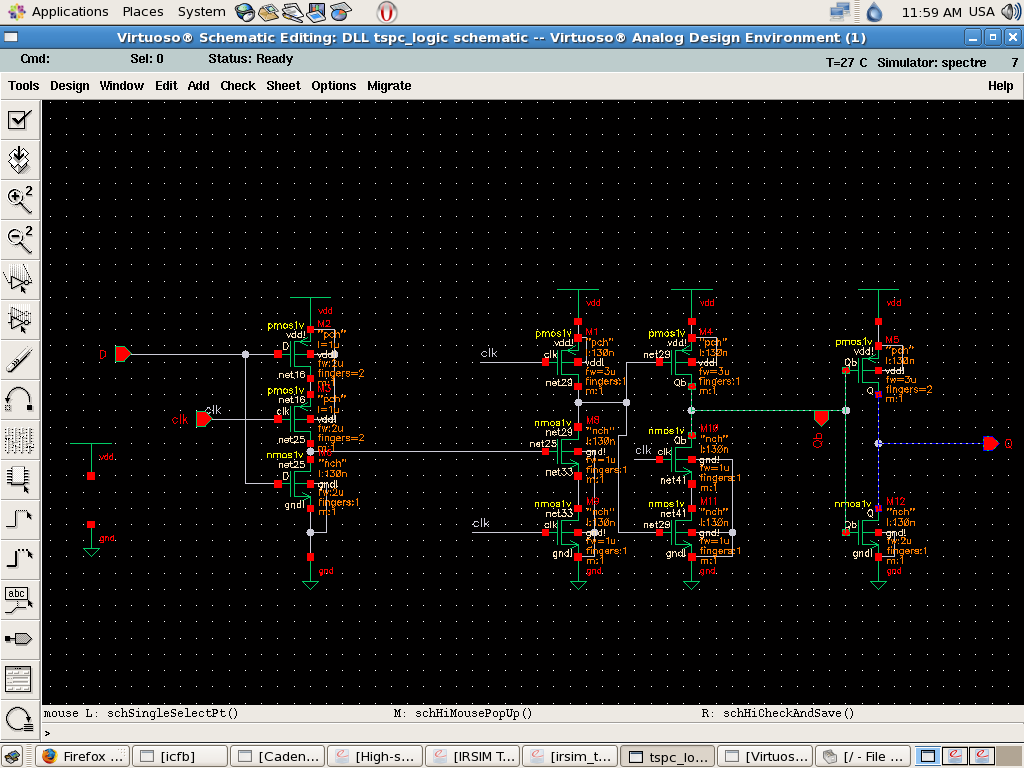Open the Design menu

70,86
